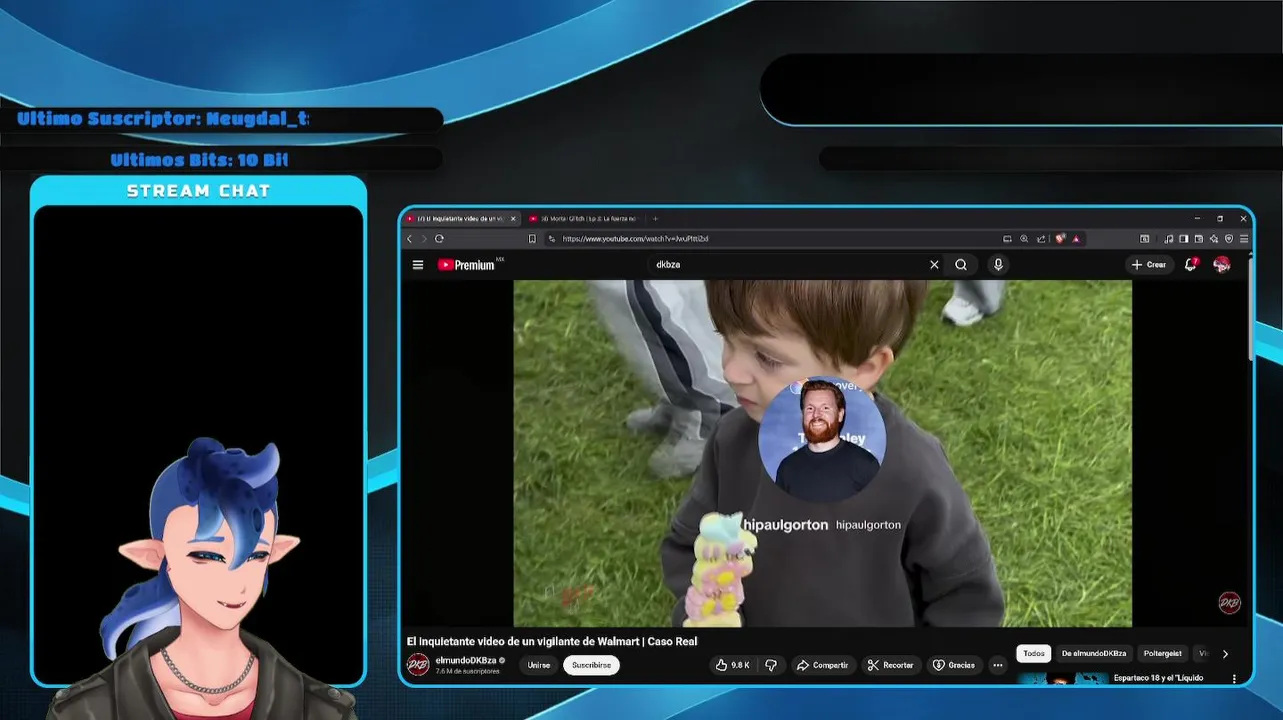
Task: Click the Recortar clip button
Action: 890,665
